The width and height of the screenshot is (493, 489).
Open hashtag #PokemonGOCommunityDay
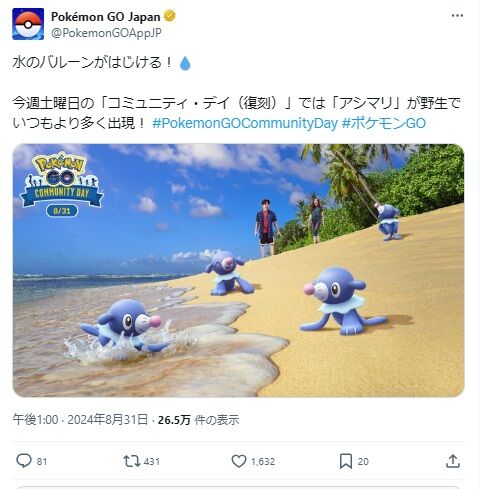[x=245, y=123]
